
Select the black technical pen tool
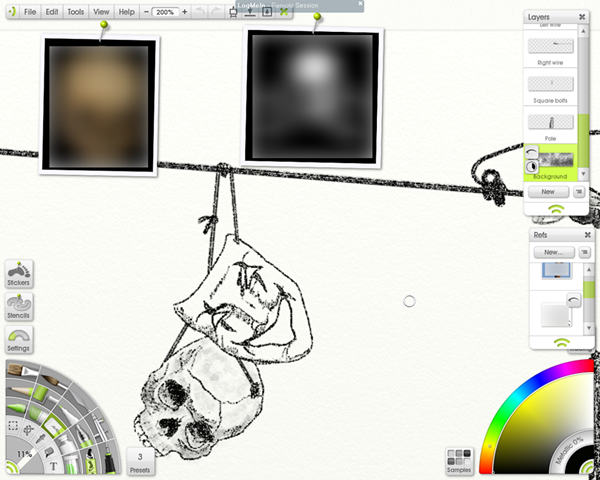point(110,460)
